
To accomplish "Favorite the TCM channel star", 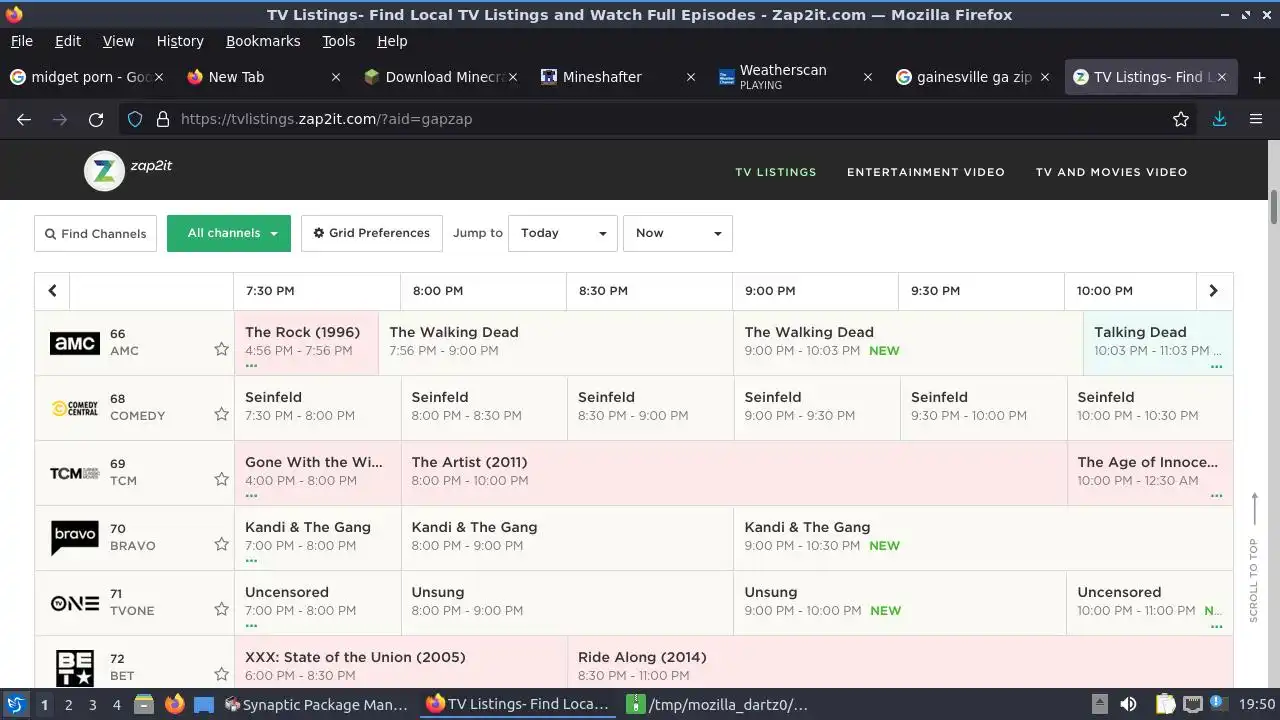I will (221, 479).
